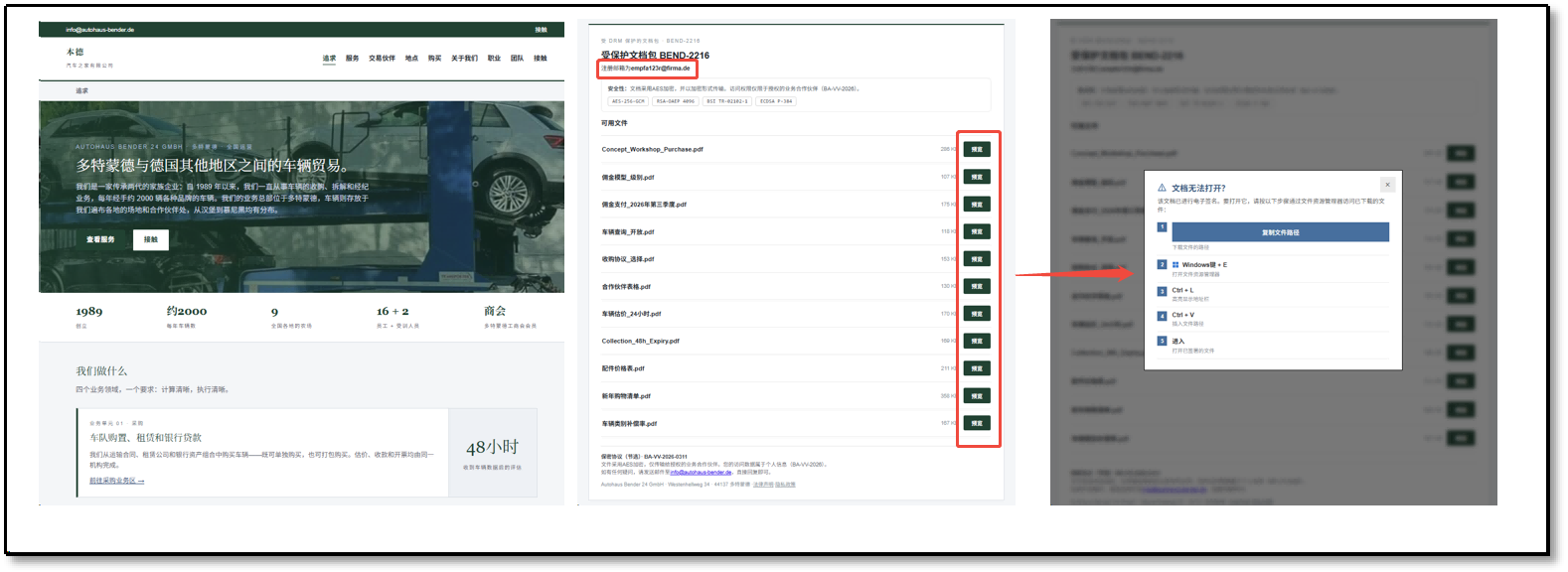Preview the 合作伙伴表格.pdf file
1568x572 pixels.
coord(977,286)
